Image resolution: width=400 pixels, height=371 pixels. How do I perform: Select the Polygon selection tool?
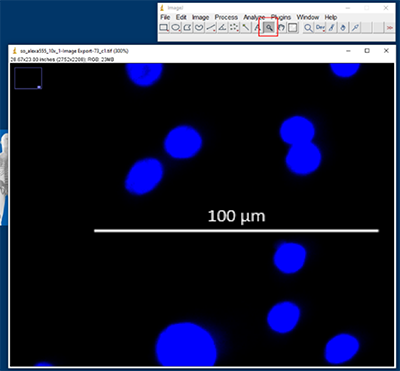click(x=187, y=28)
